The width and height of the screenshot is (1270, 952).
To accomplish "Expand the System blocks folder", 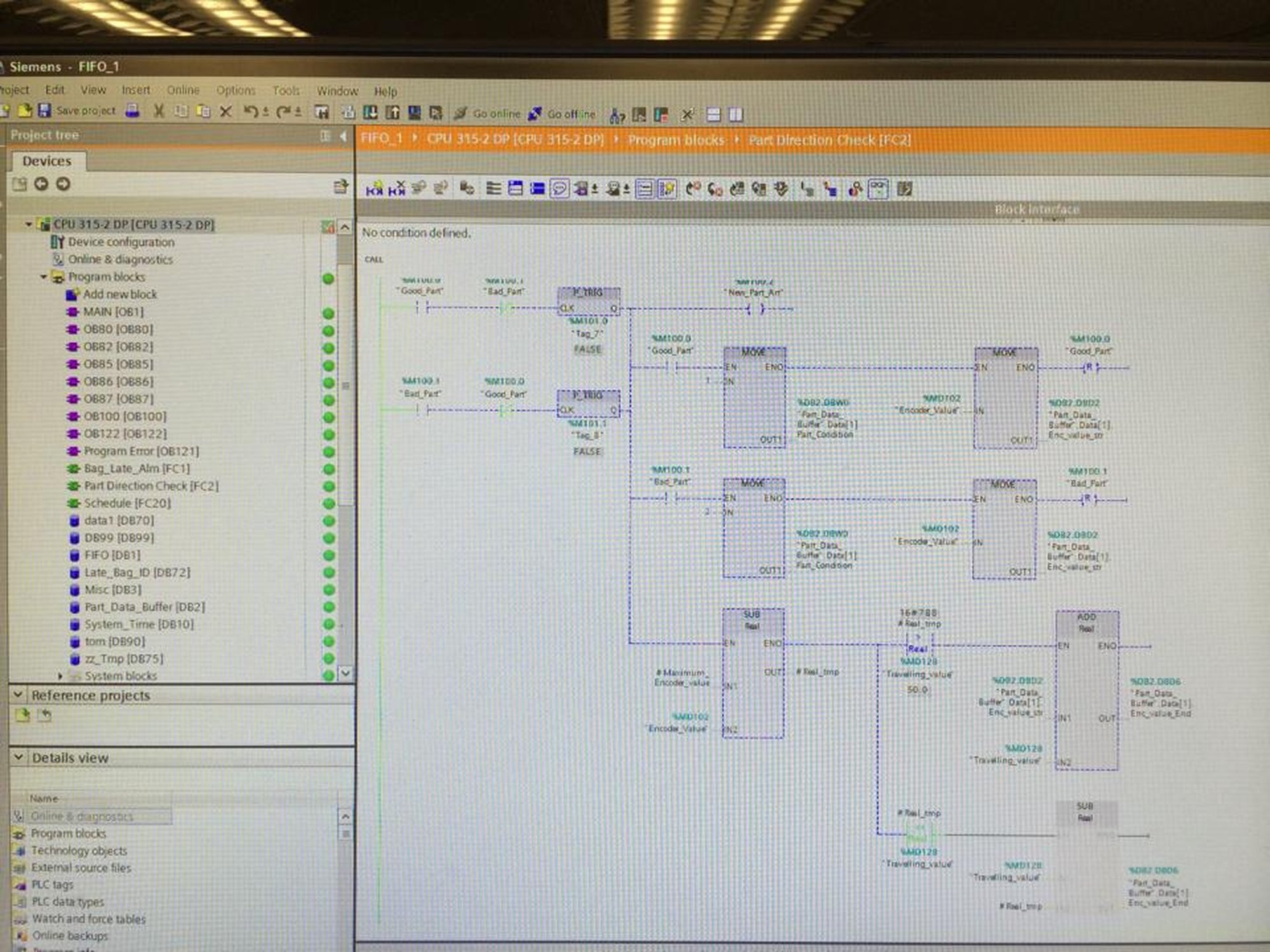I will point(60,677).
